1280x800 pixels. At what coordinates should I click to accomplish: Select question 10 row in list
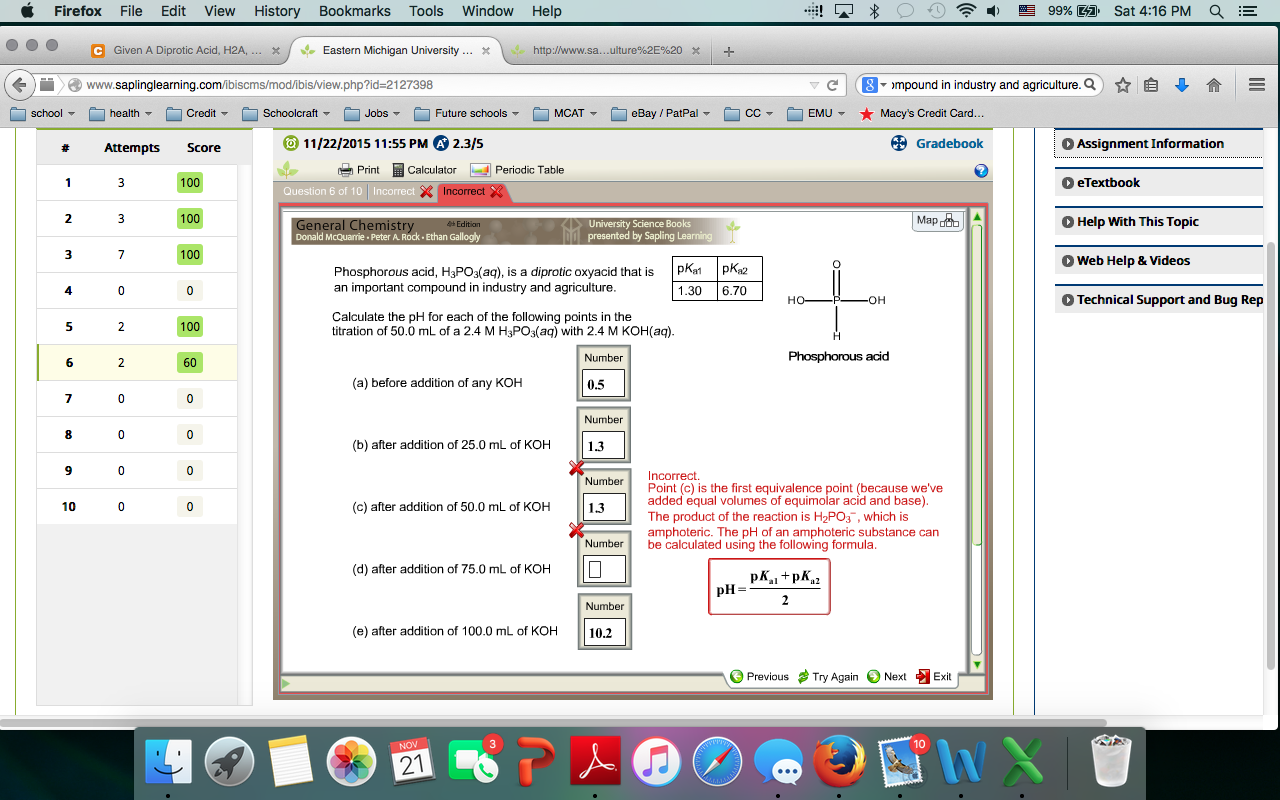click(137, 507)
